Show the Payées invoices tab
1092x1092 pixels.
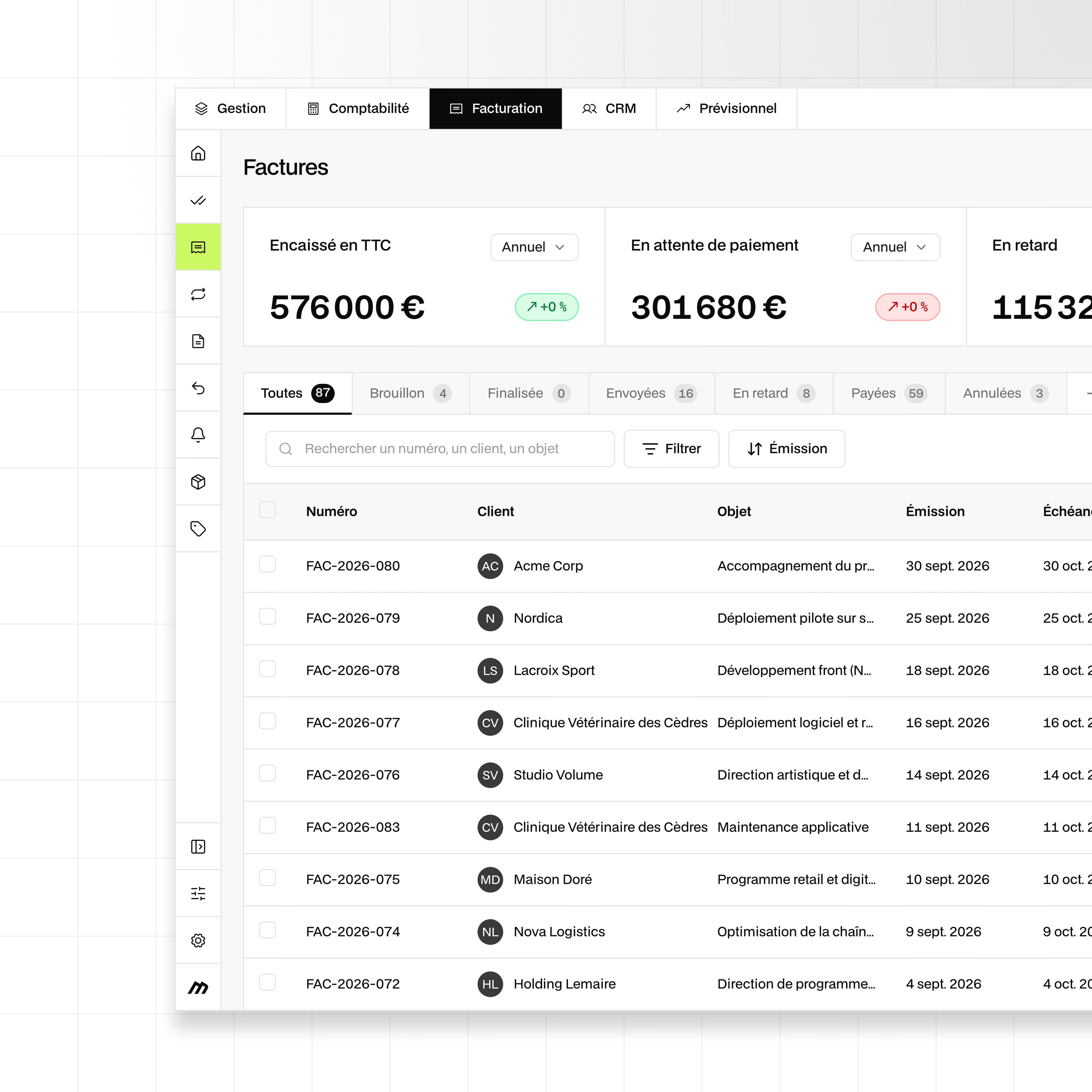click(x=888, y=393)
